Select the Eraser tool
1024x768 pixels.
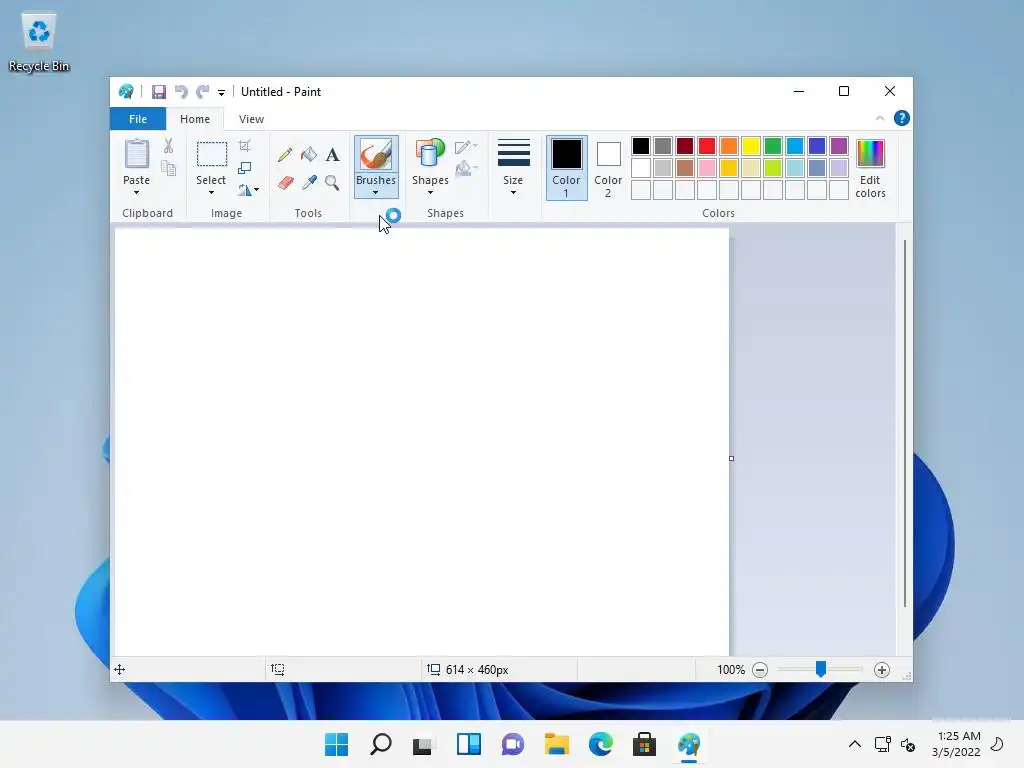(285, 183)
